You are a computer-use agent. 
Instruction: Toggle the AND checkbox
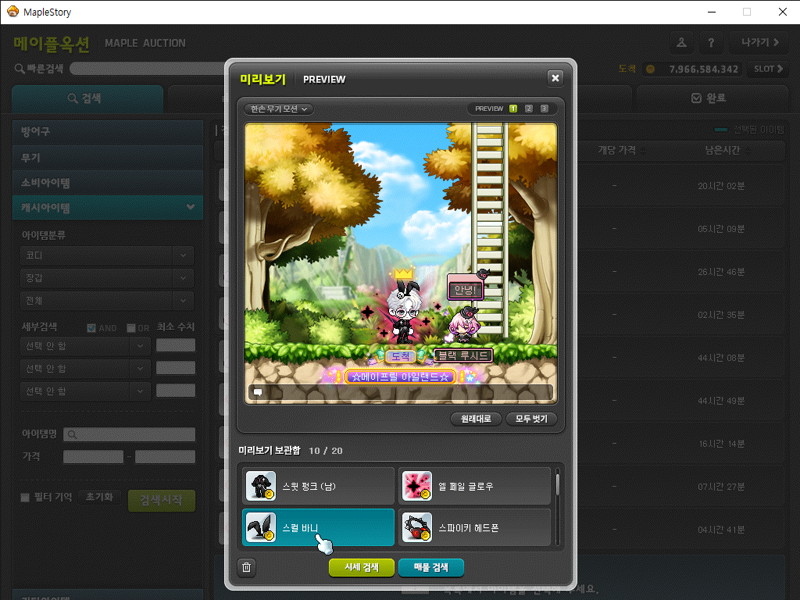[x=91, y=328]
